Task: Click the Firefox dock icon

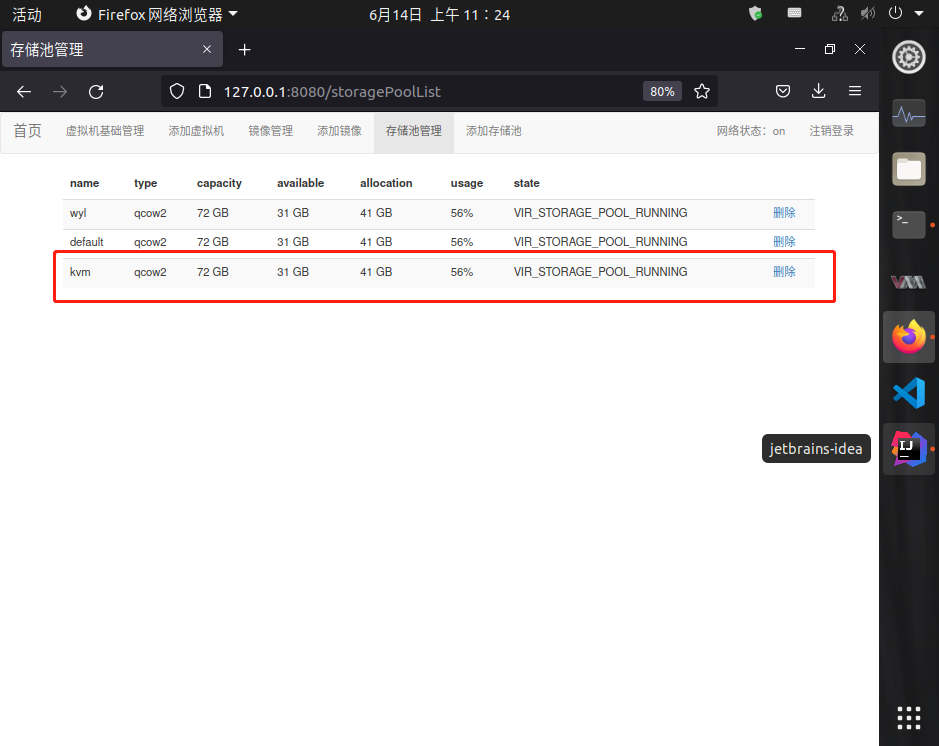Action: click(x=908, y=336)
